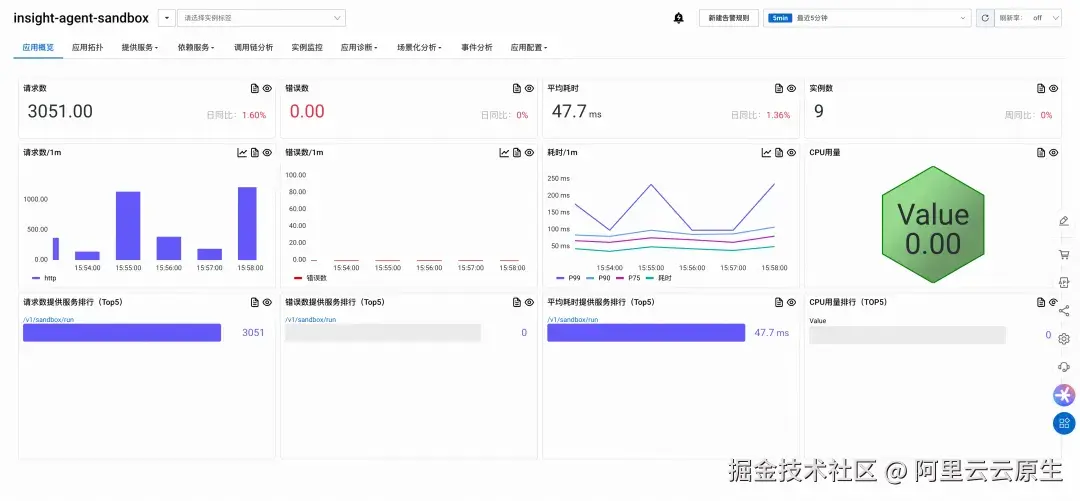Expand the 应用诊断 menu
This screenshot has width=1080, height=501.
pos(359,48)
